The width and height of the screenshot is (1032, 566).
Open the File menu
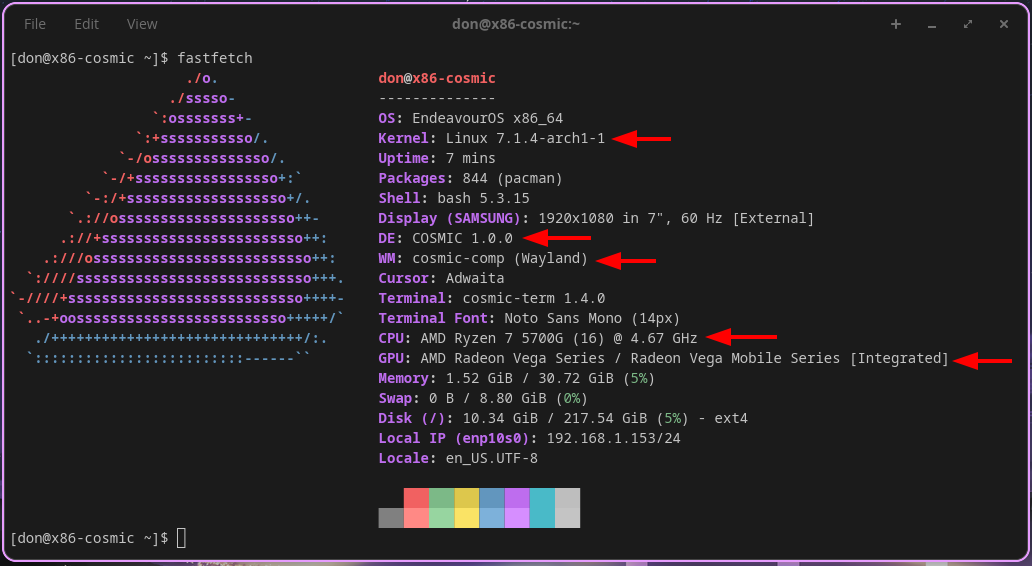(35, 24)
